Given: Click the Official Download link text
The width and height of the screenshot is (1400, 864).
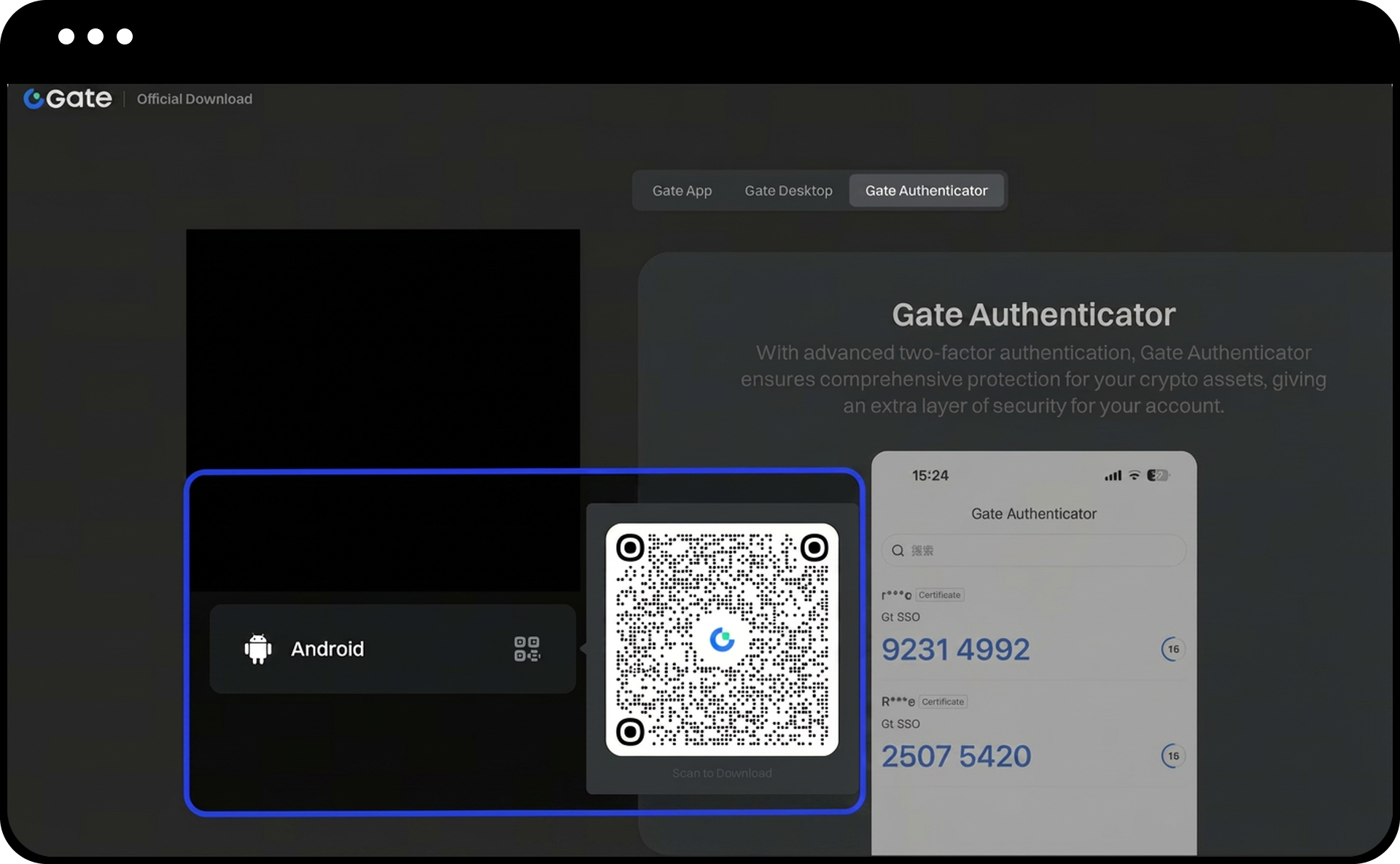Looking at the screenshot, I should pos(195,99).
